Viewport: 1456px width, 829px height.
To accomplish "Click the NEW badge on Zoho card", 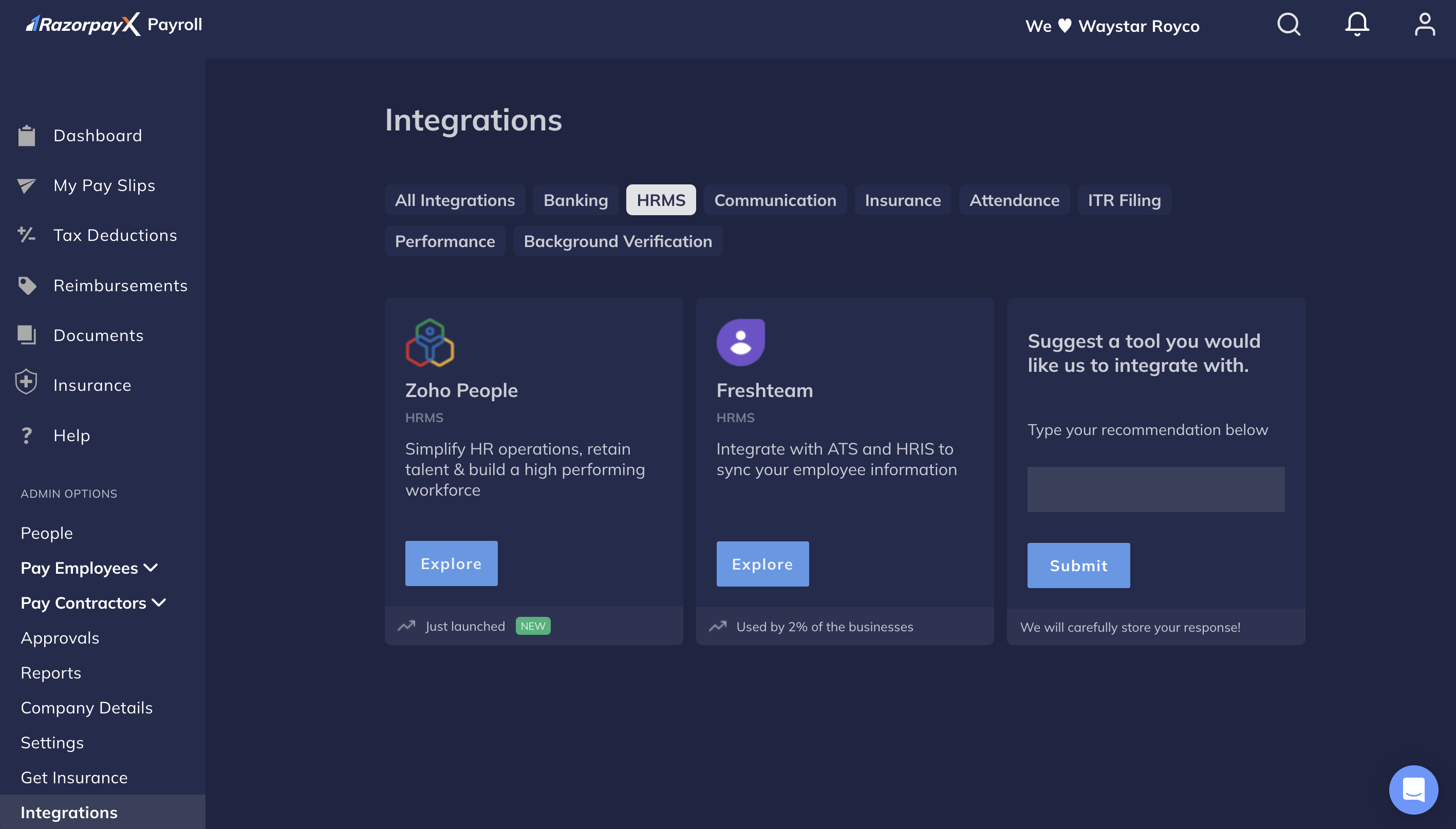I will click(x=533, y=626).
